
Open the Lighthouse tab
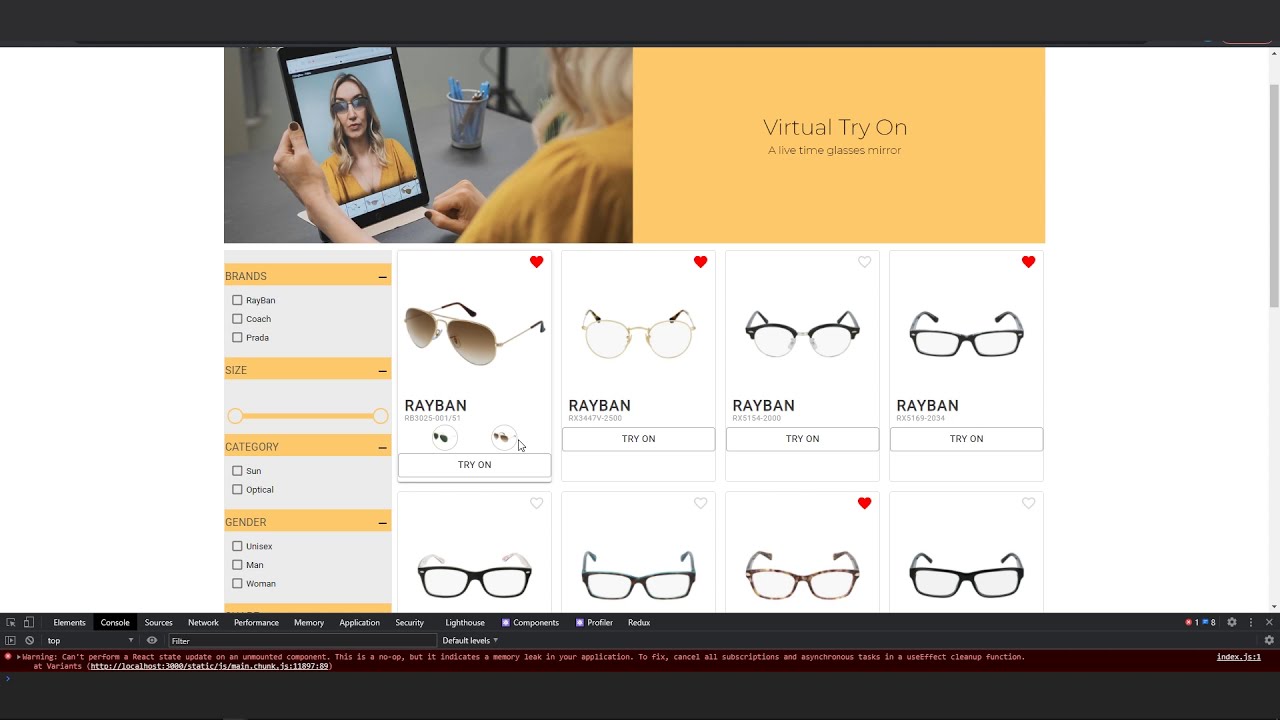point(465,622)
